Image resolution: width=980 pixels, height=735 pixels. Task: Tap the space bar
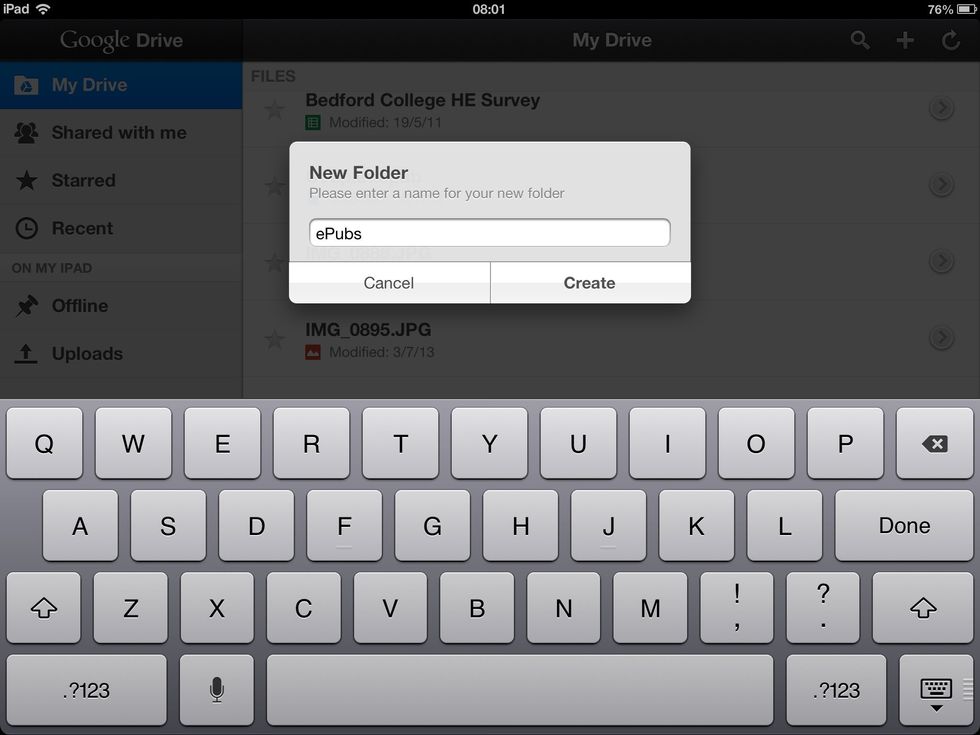click(520, 690)
